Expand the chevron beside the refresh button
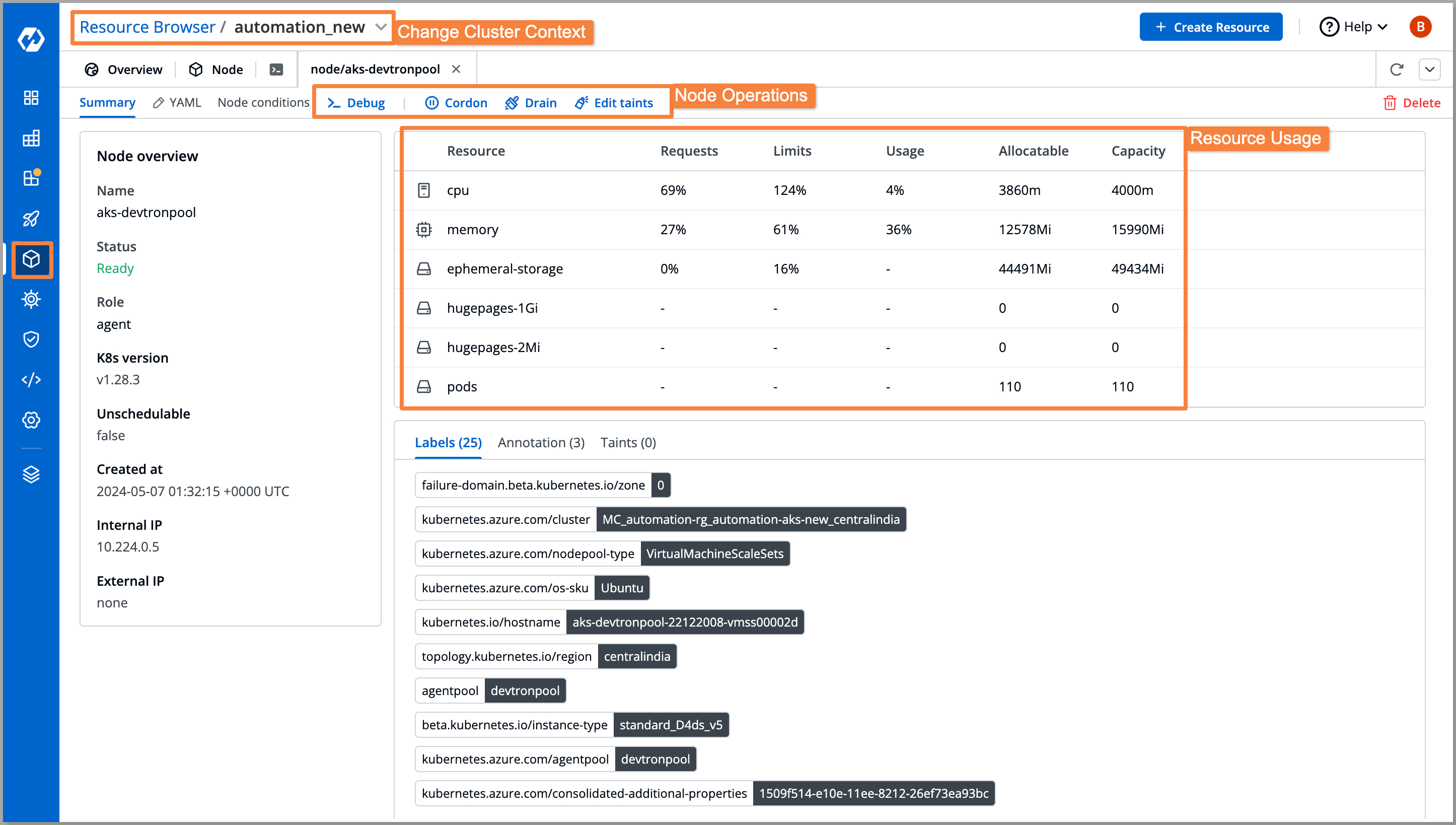 tap(1429, 68)
